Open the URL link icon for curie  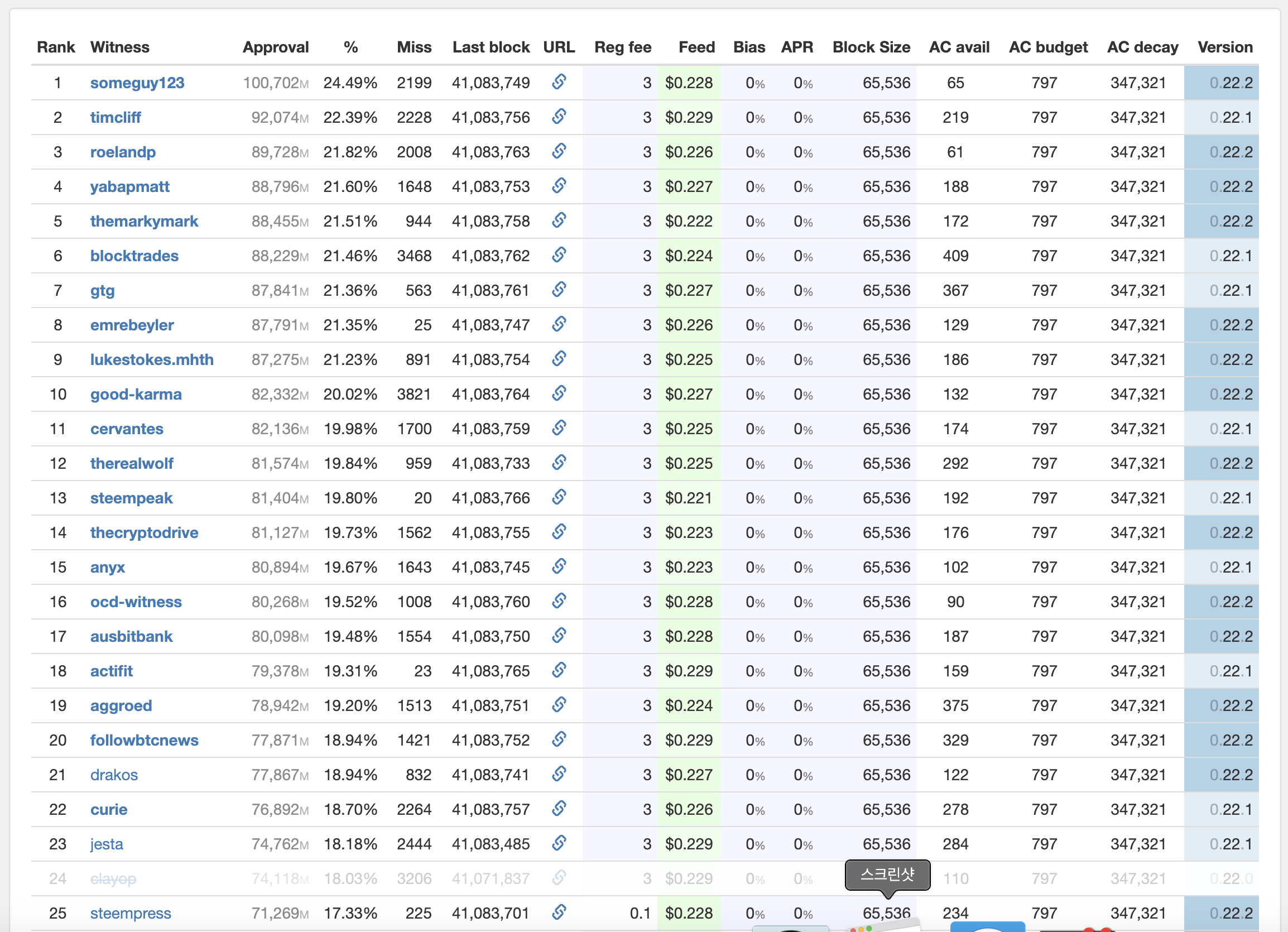(559, 809)
